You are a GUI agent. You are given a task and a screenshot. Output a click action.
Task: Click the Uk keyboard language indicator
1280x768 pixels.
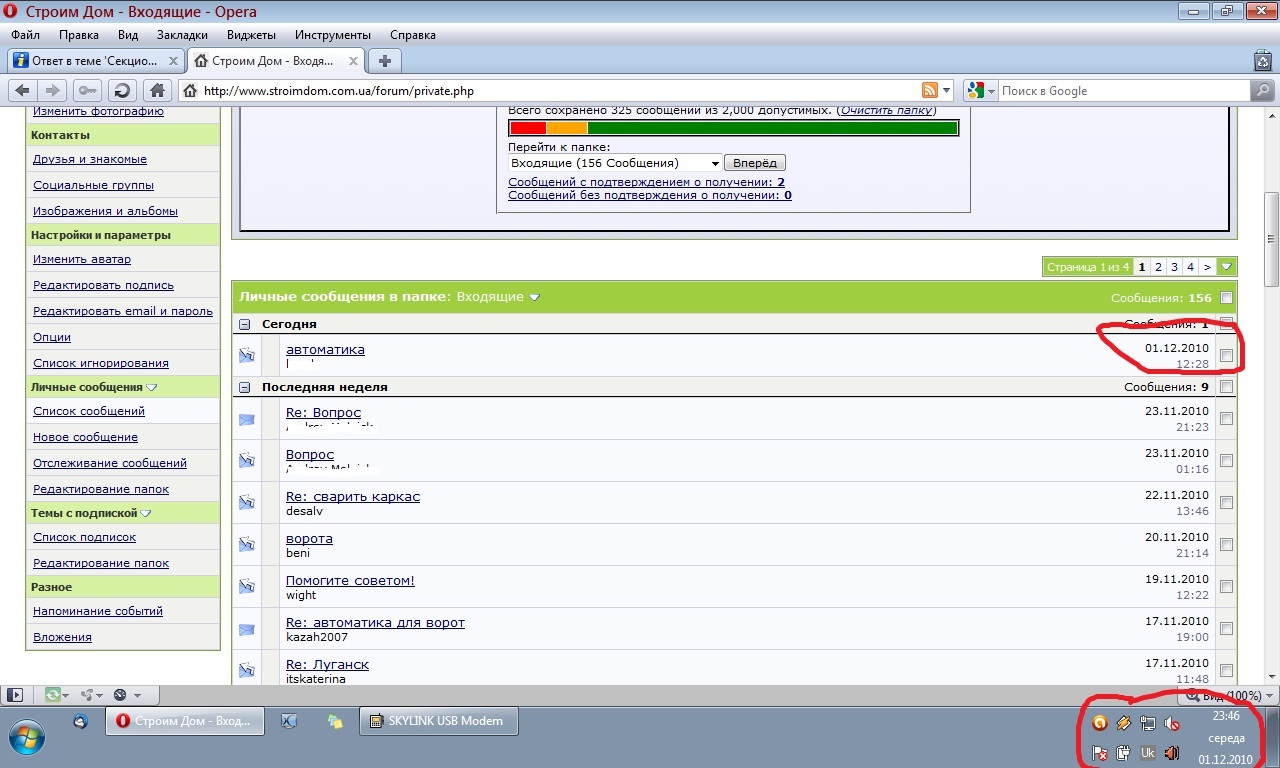(1148, 752)
